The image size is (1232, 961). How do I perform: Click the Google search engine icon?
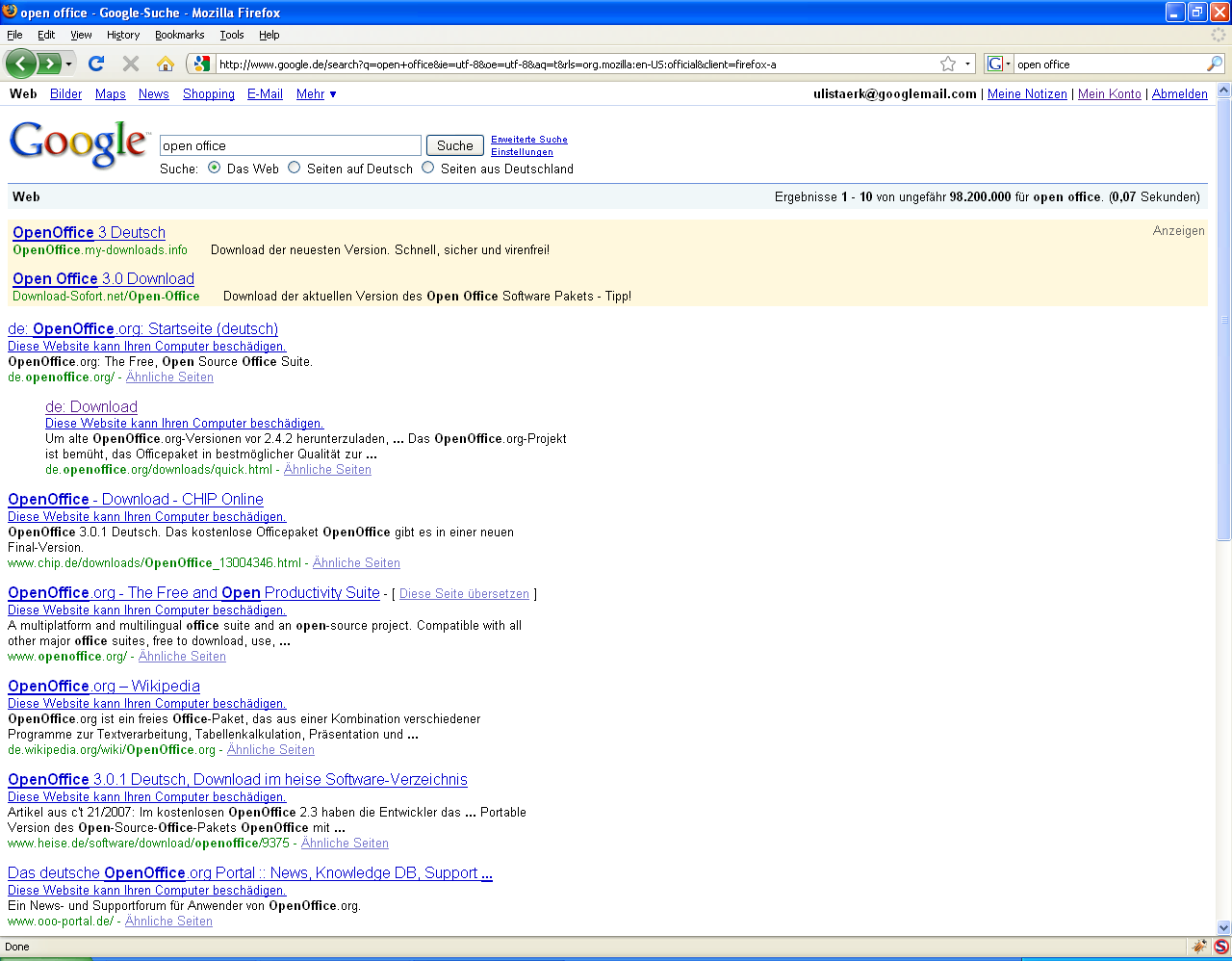(x=995, y=64)
